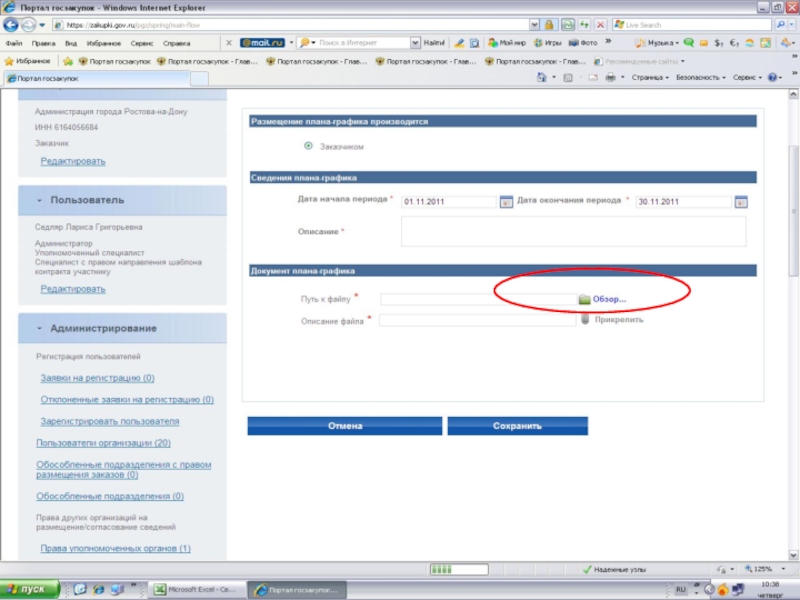Click the Описание text area
The image size is (800, 600).
[x=573, y=231]
